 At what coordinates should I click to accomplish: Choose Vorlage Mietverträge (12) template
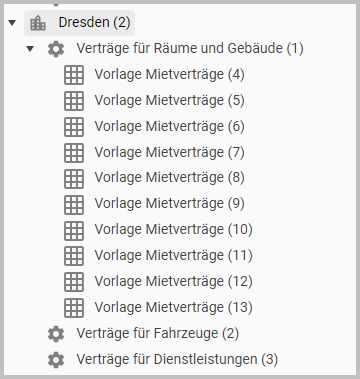pos(173,281)
